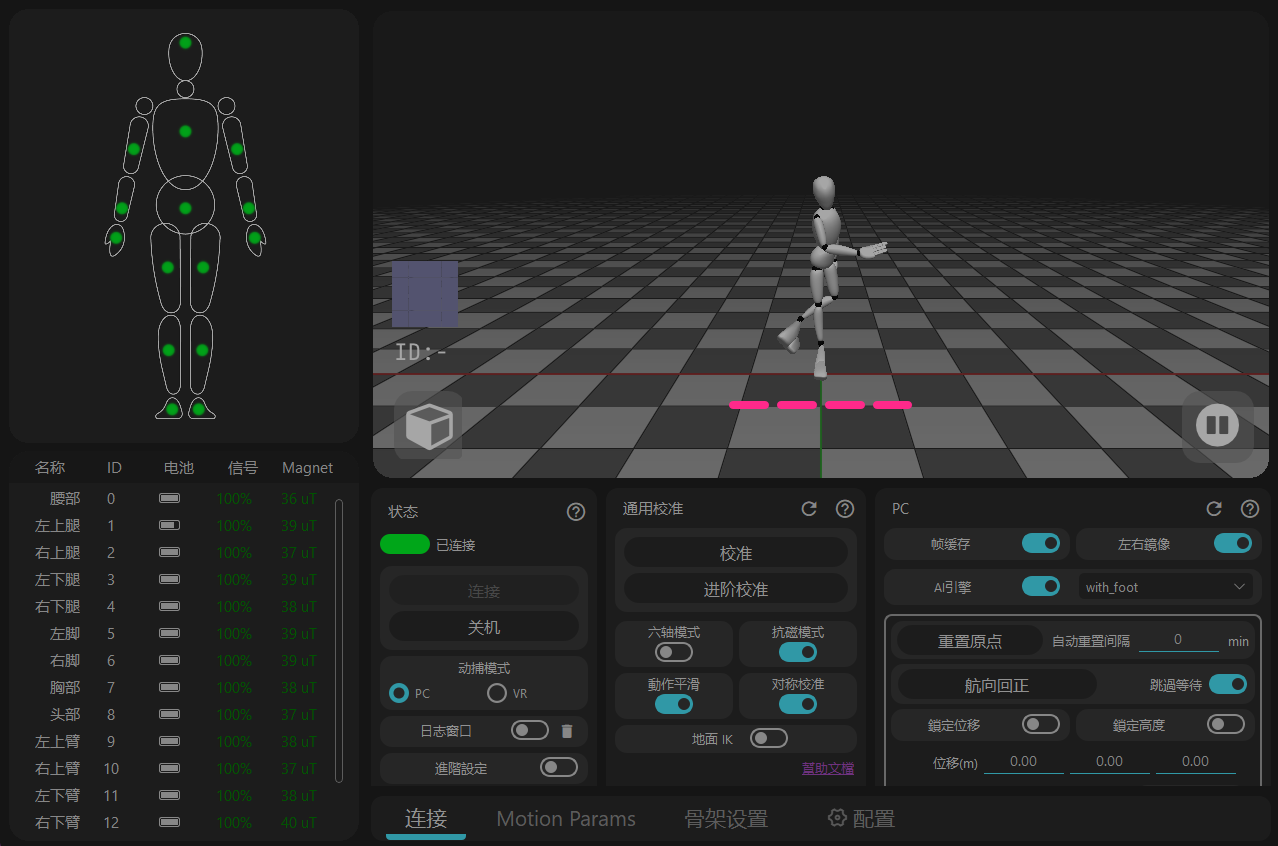Open the help icon in the PC panel header
1278x846 pixels.
1250,509
